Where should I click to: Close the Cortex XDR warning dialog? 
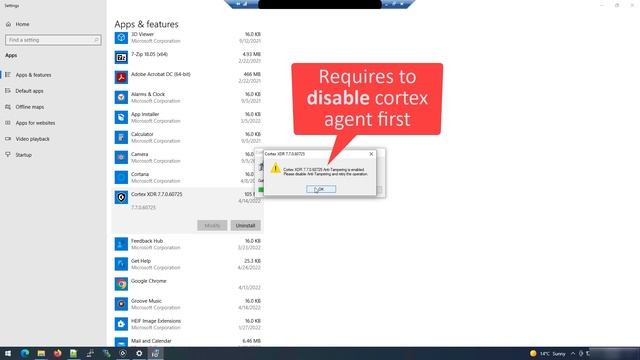coord(371,154)
